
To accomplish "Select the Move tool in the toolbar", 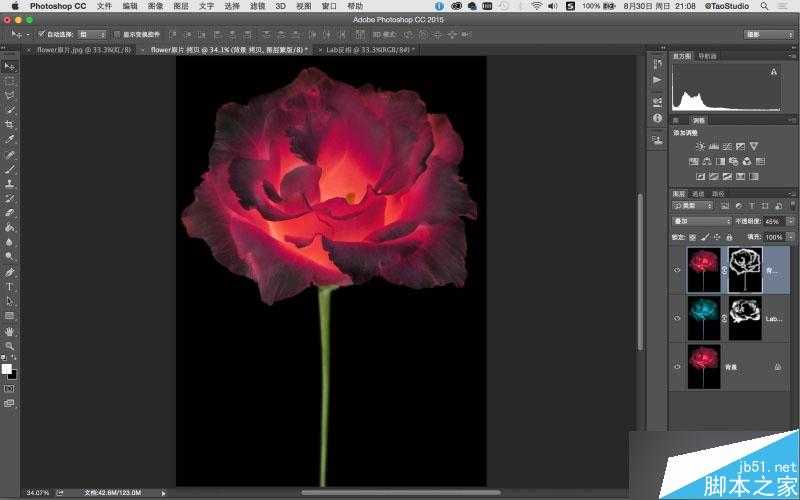I will click(10, 66).
